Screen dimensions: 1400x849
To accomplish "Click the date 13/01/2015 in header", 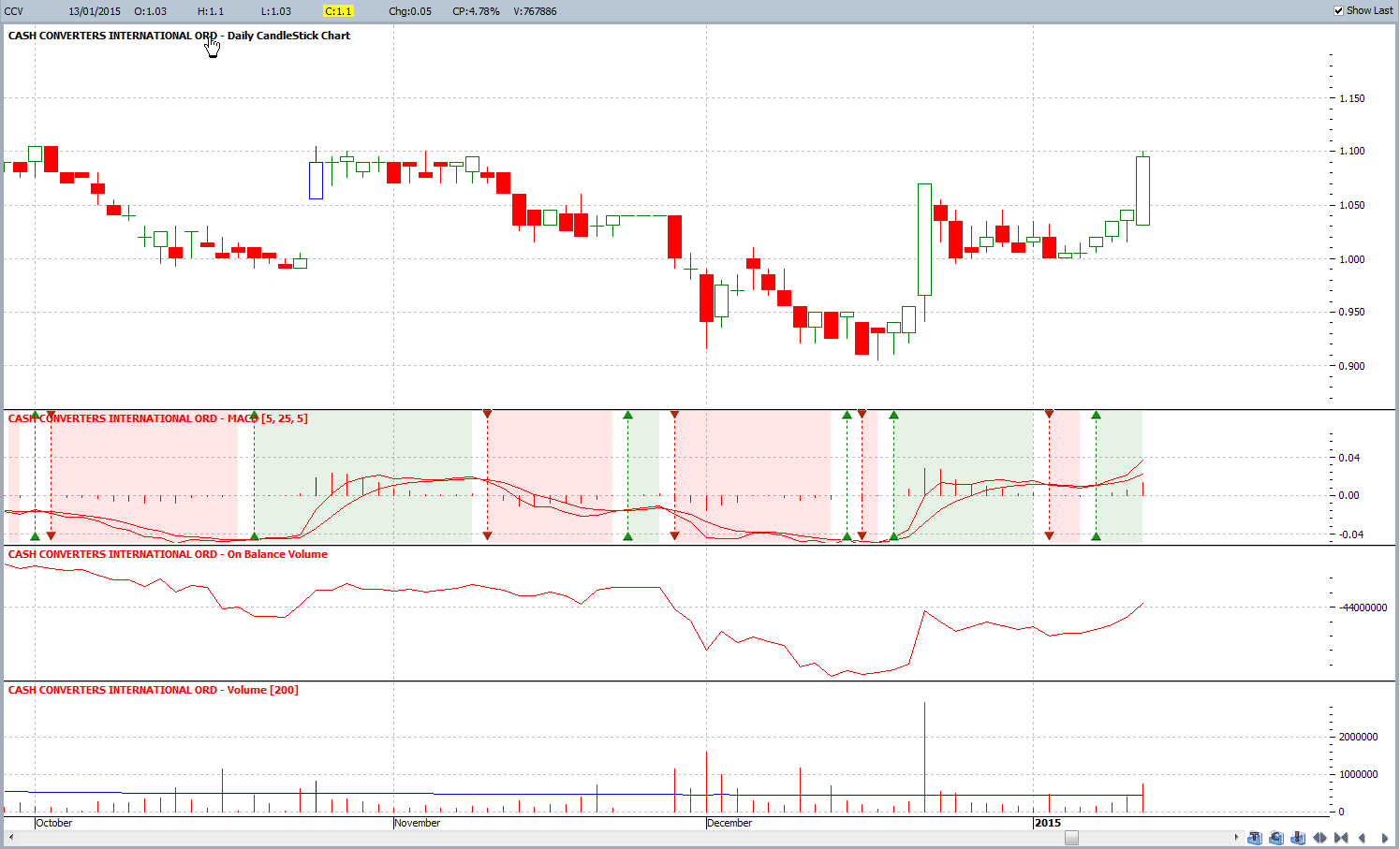I will (95, 11).
